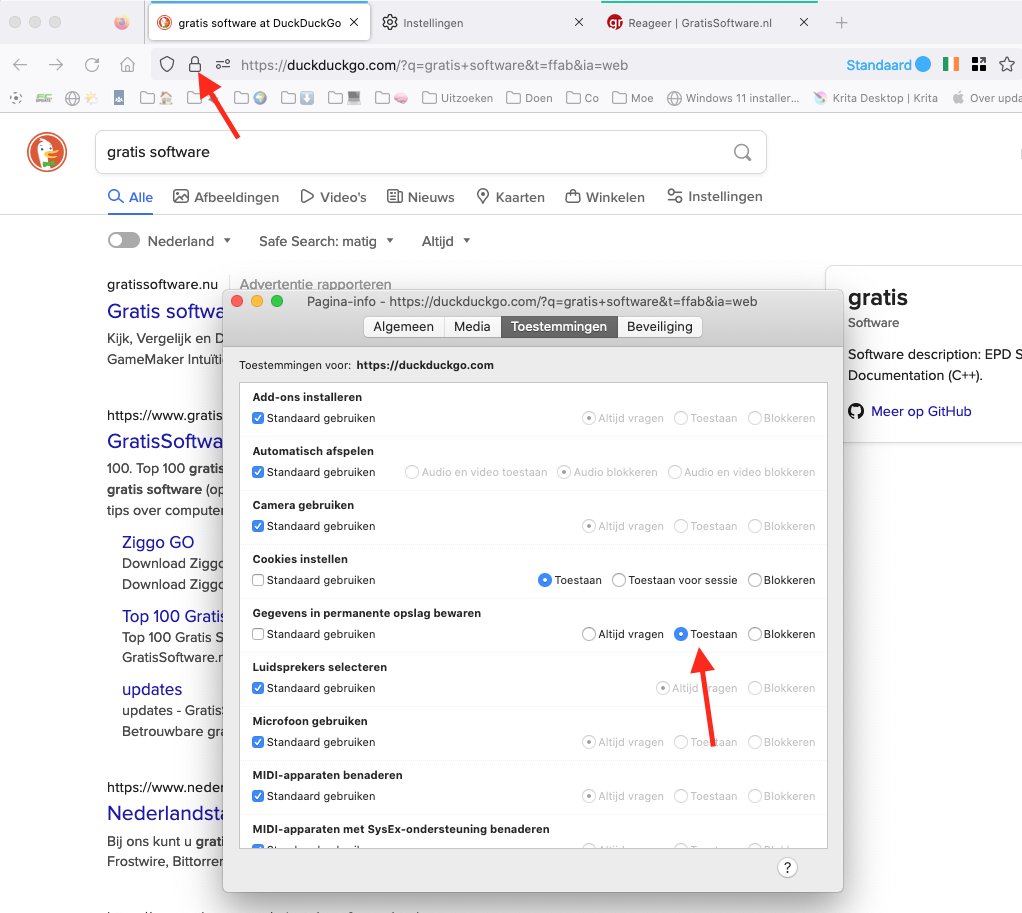Switch to the Beveiliging tab
This screenshot has width=1022, height=913.
tap(659, 326)
